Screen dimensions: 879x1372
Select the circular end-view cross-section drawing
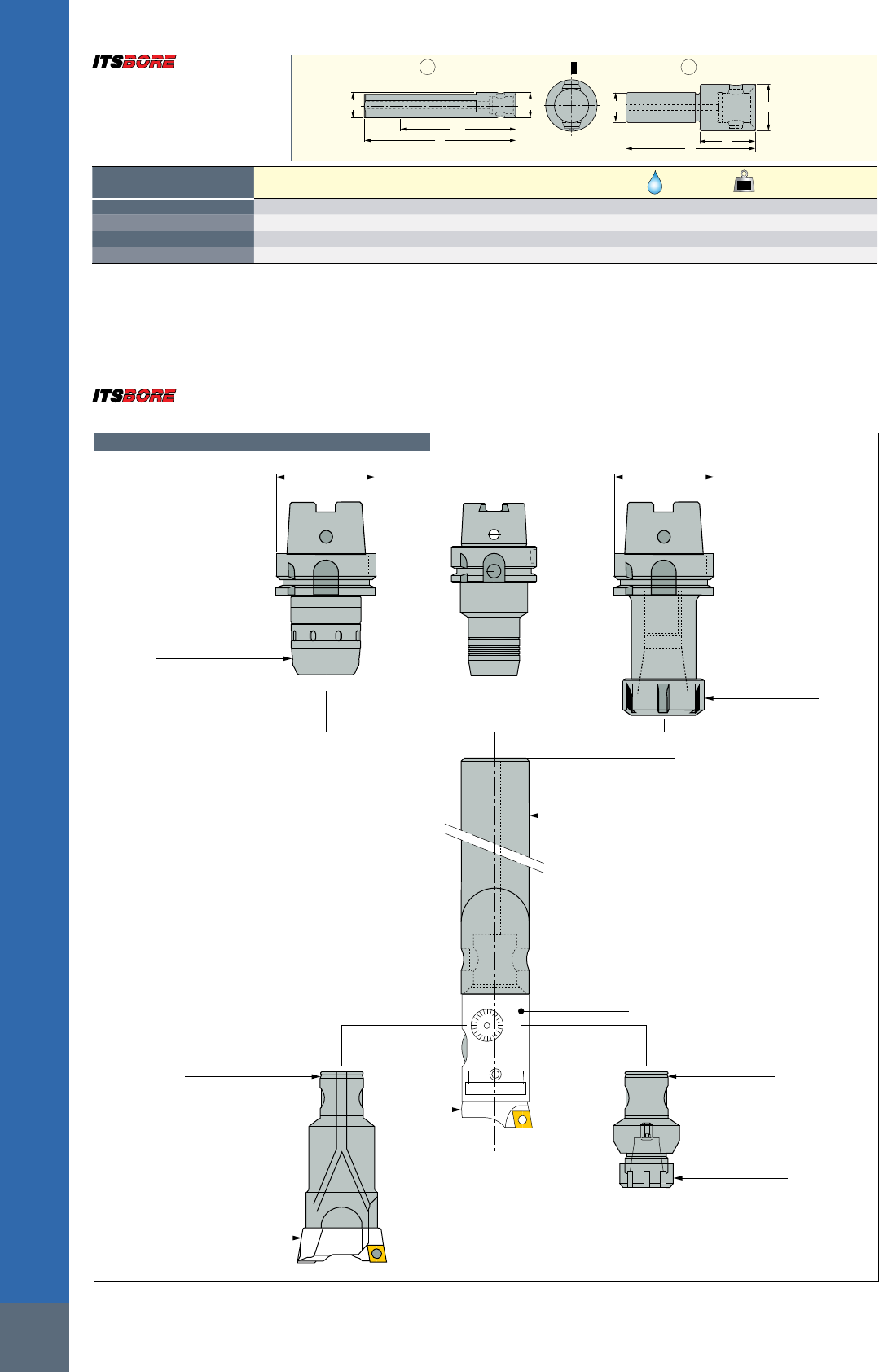(571, 105)
